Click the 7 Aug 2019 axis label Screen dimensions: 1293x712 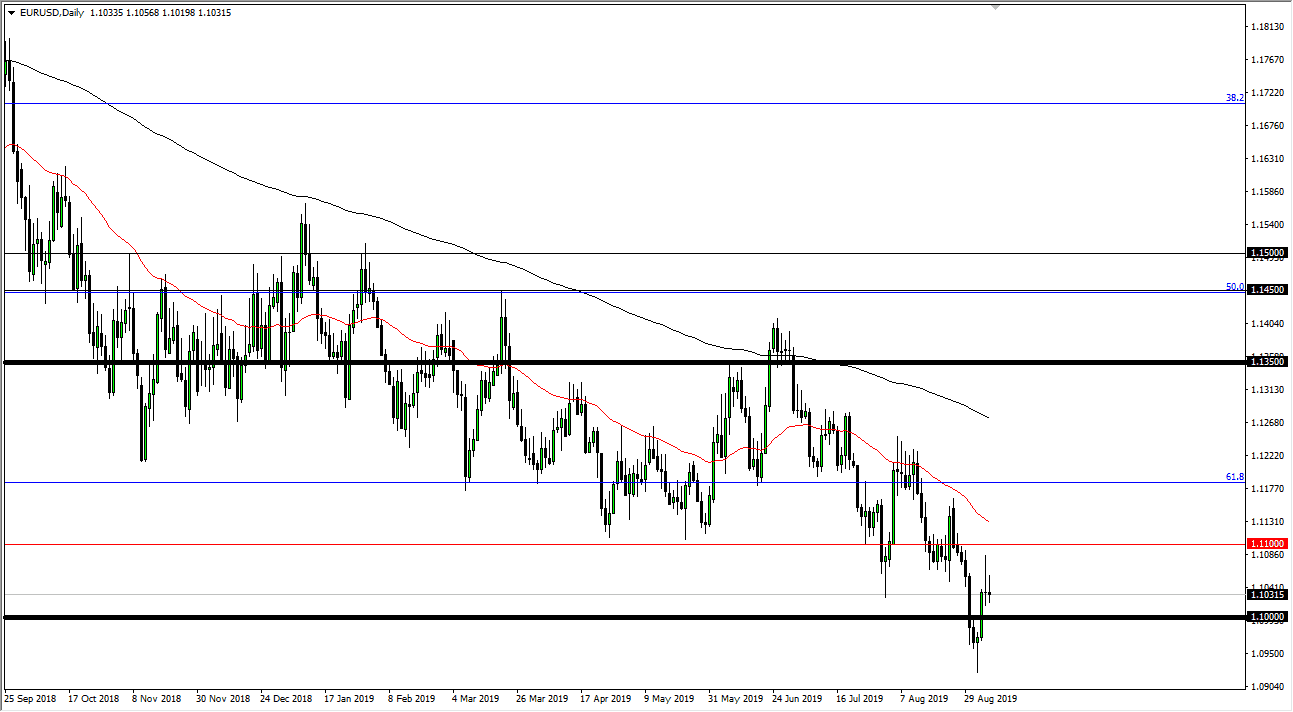(x=924, y=699)
